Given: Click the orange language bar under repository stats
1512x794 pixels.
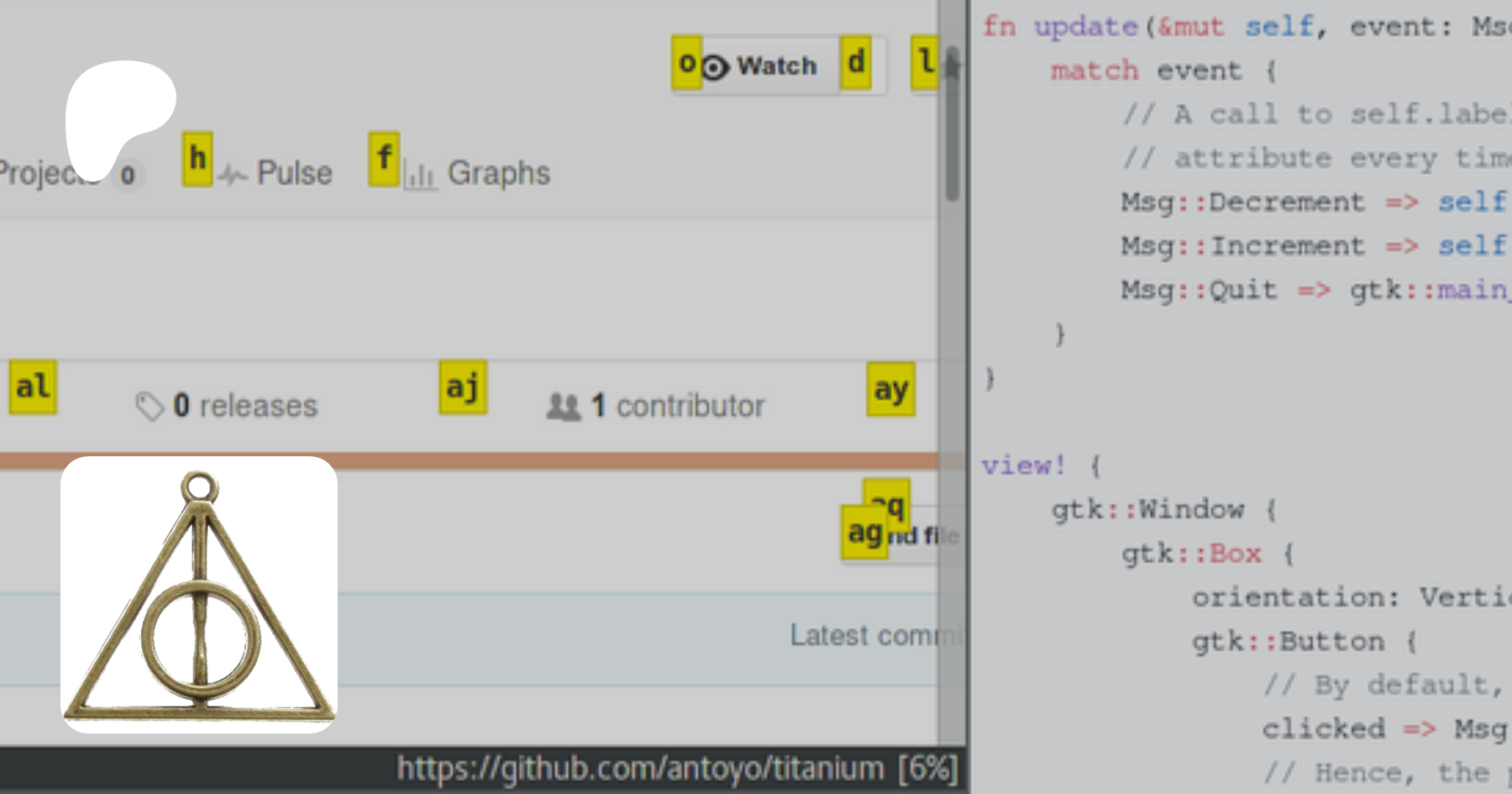Looking at the screenshot, I should click(x=470, y=460).
